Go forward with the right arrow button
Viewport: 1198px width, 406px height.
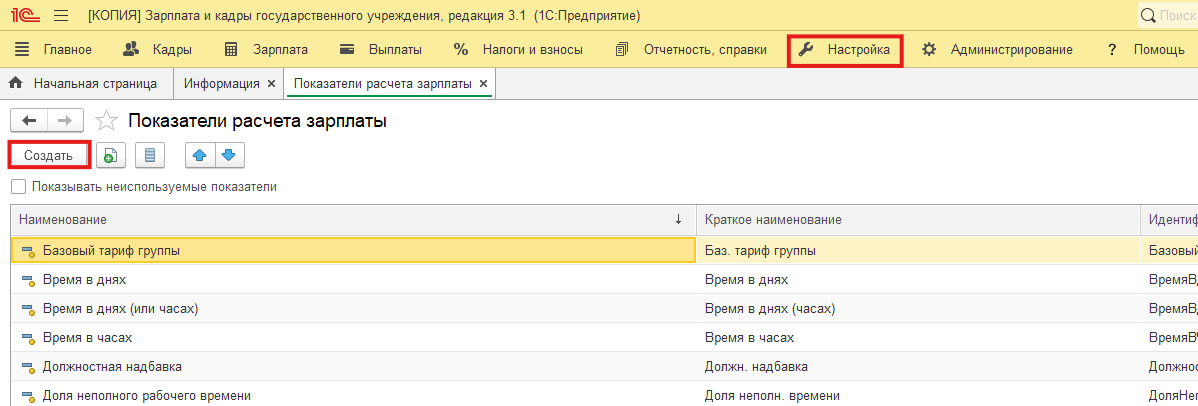[x=66, y=120]
